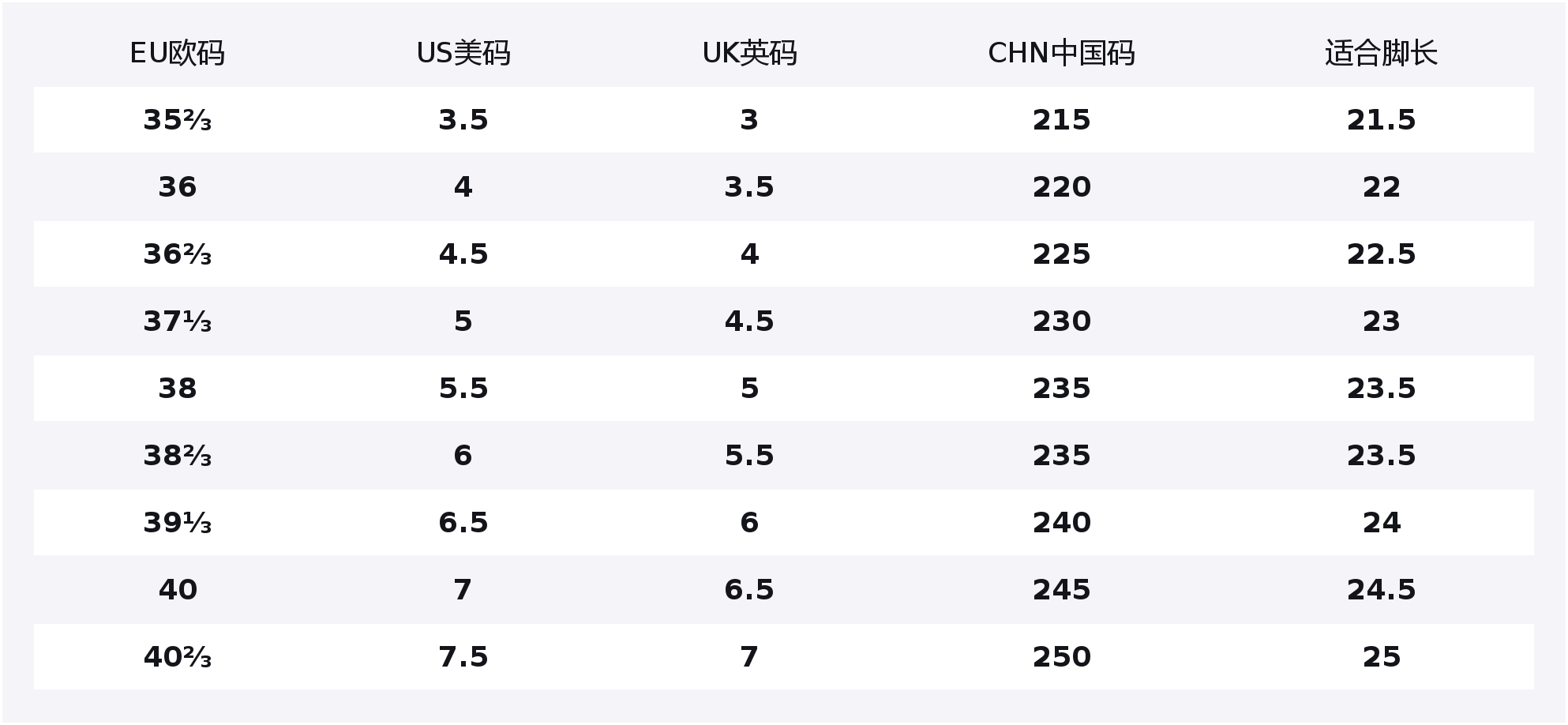Click the CHN 250 cell

click(1061, 657)
